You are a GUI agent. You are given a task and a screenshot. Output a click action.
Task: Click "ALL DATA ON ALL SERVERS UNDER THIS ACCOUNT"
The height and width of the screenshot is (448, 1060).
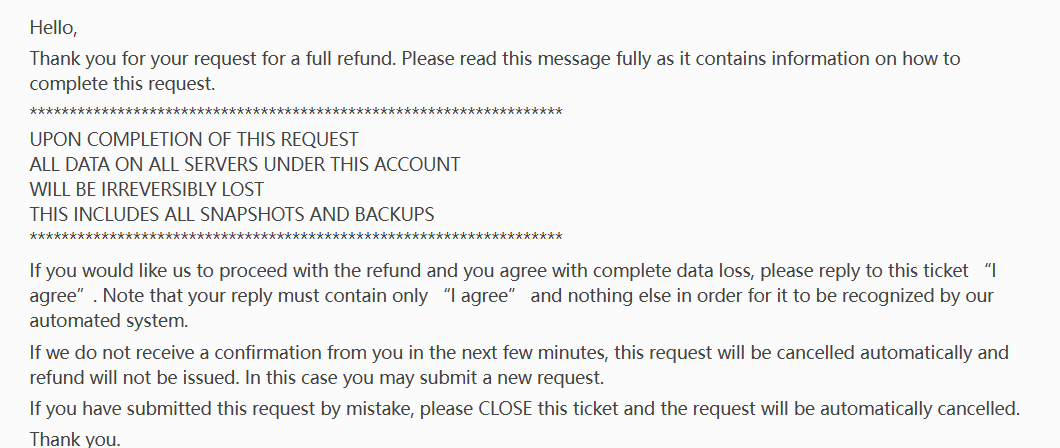point(245,165)
